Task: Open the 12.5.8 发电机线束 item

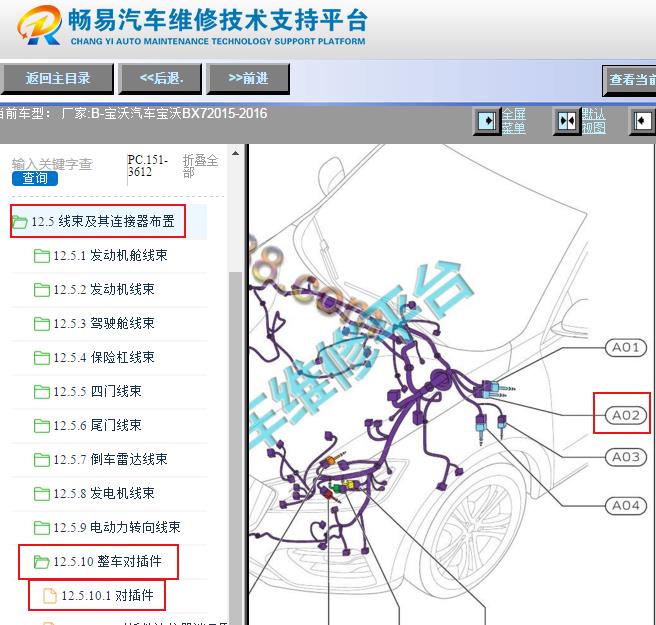Action: [103, 493]
